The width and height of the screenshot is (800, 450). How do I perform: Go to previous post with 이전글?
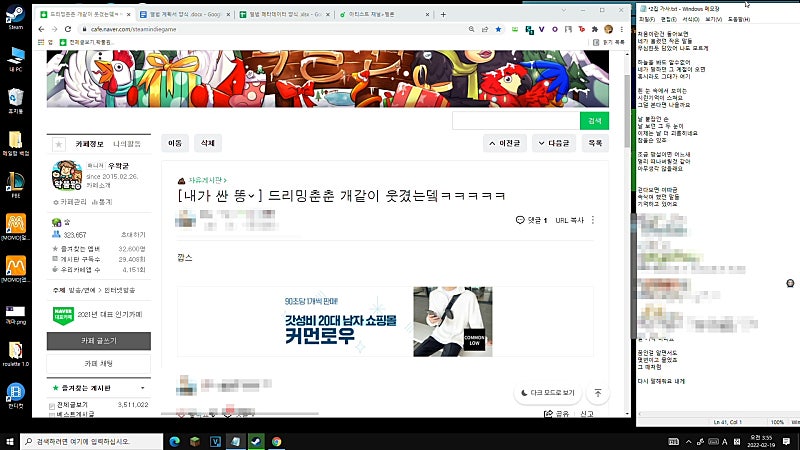click(x=504, y=143)
